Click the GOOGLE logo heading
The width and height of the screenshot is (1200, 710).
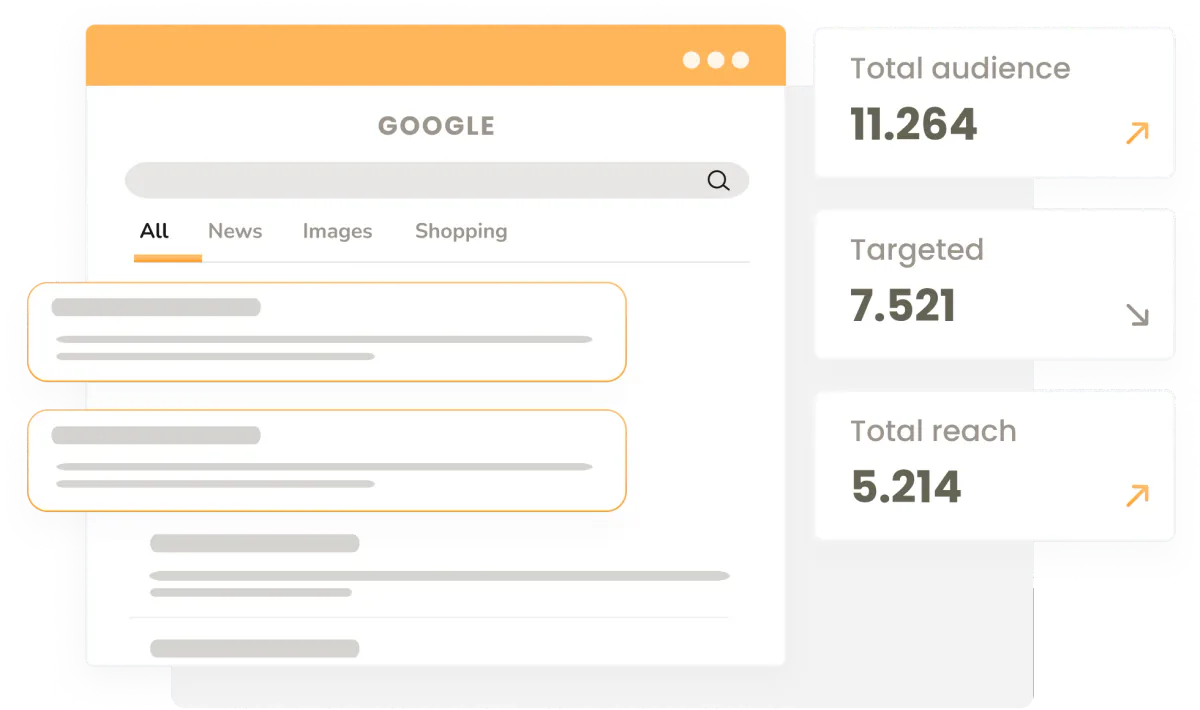436,126
